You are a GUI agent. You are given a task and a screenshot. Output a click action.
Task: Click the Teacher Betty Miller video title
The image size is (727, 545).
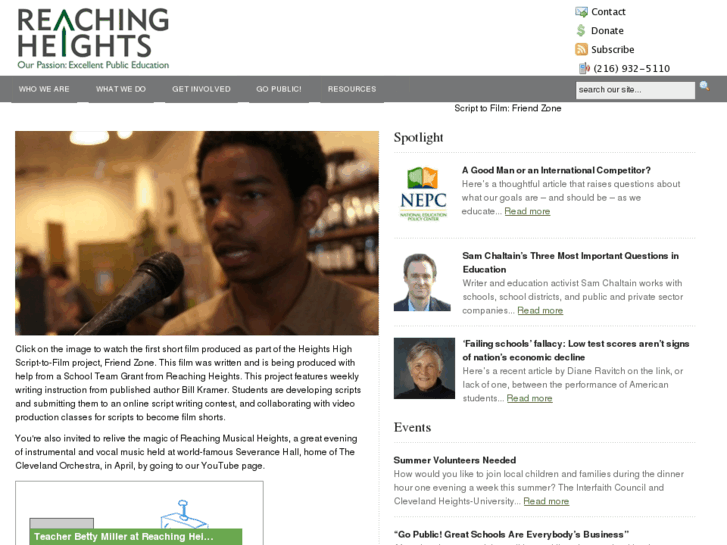(x=123, y=537)
